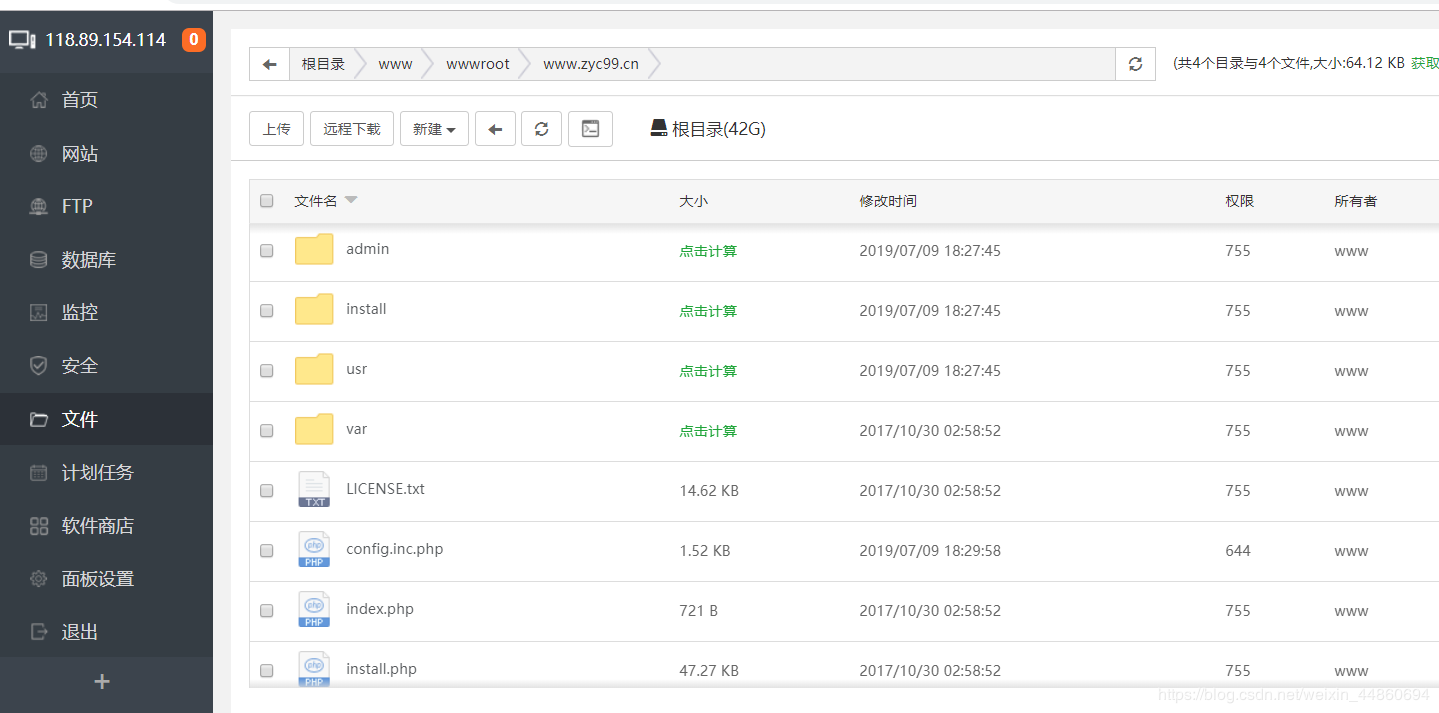Viewport: 1439px width, 713px height.
Task: Click the install folder icon
Action: click(314, 309)
